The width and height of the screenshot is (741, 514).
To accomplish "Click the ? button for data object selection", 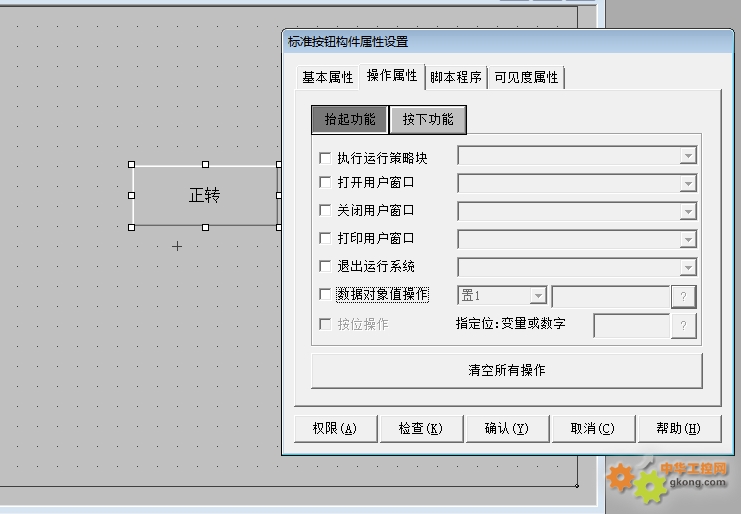I will point(683,297).
